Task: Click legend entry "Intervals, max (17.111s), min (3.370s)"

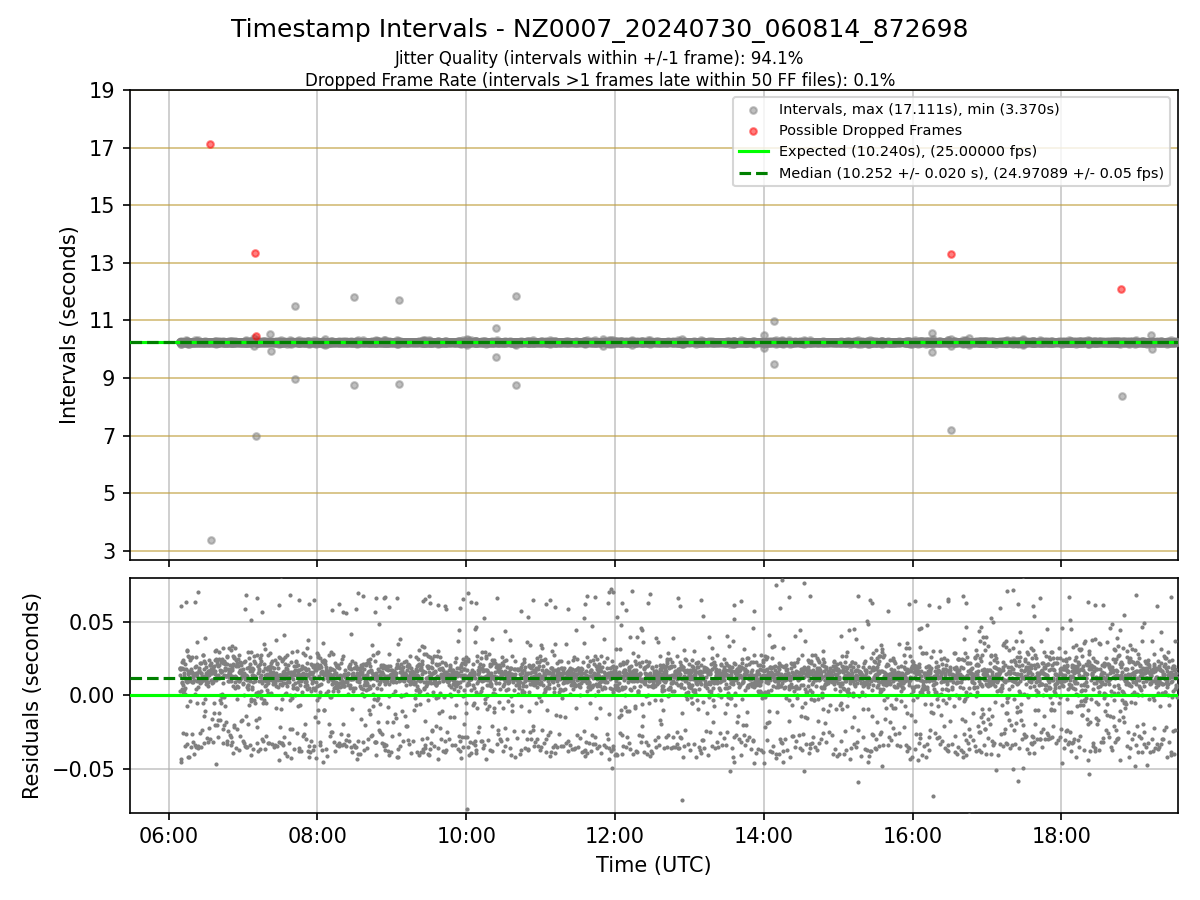Action: point(919,109)
